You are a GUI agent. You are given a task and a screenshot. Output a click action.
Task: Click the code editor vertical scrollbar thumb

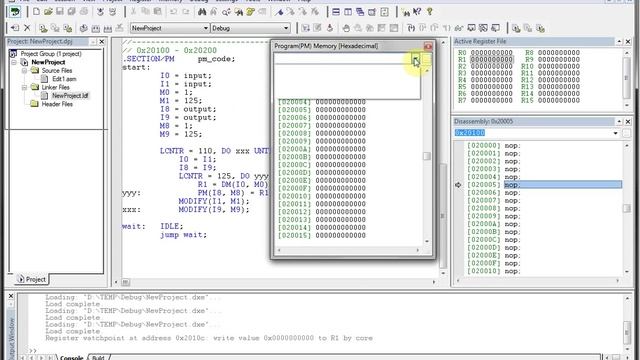coord(442,216)
